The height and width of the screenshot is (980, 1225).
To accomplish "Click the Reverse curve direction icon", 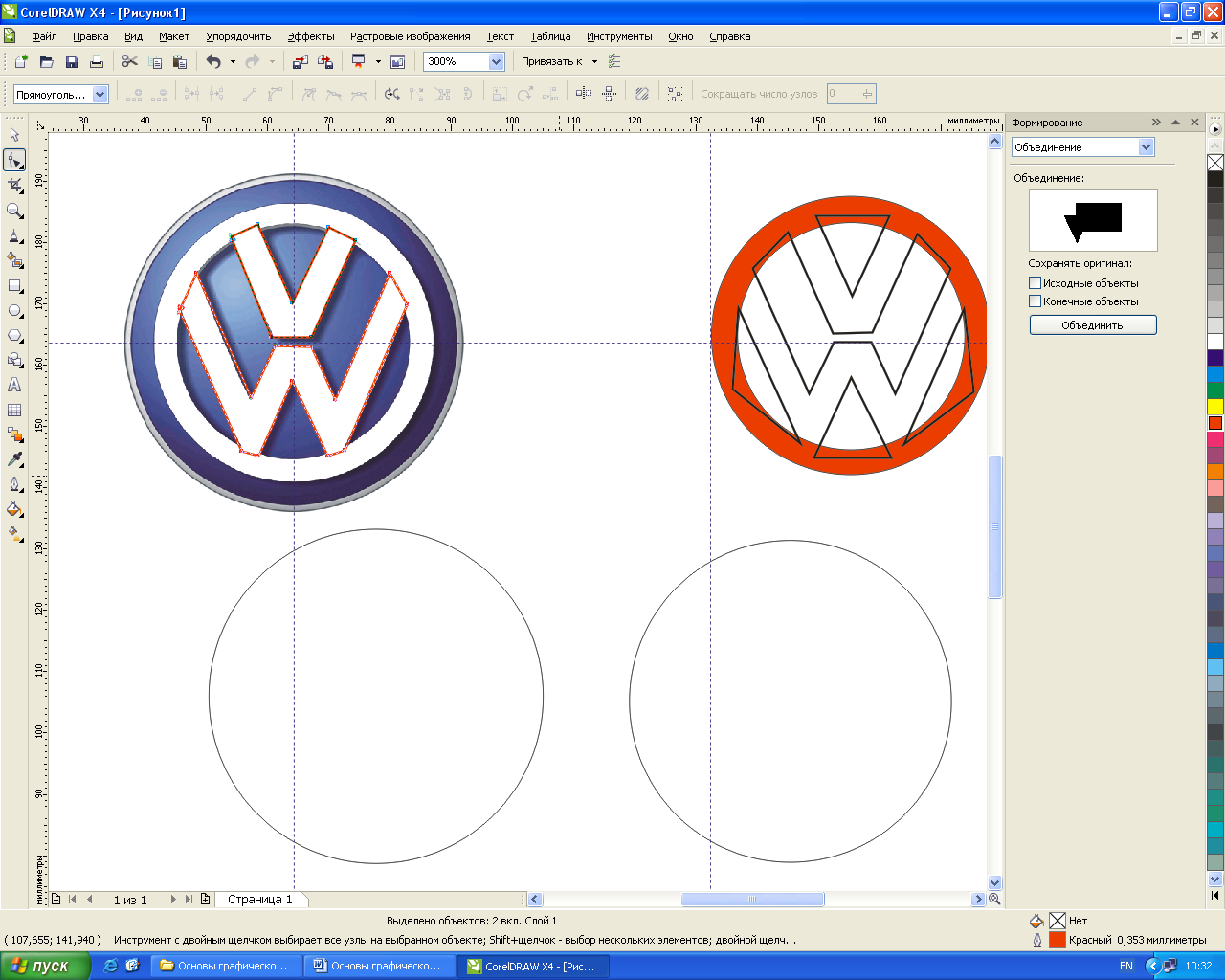I will 392,94.
